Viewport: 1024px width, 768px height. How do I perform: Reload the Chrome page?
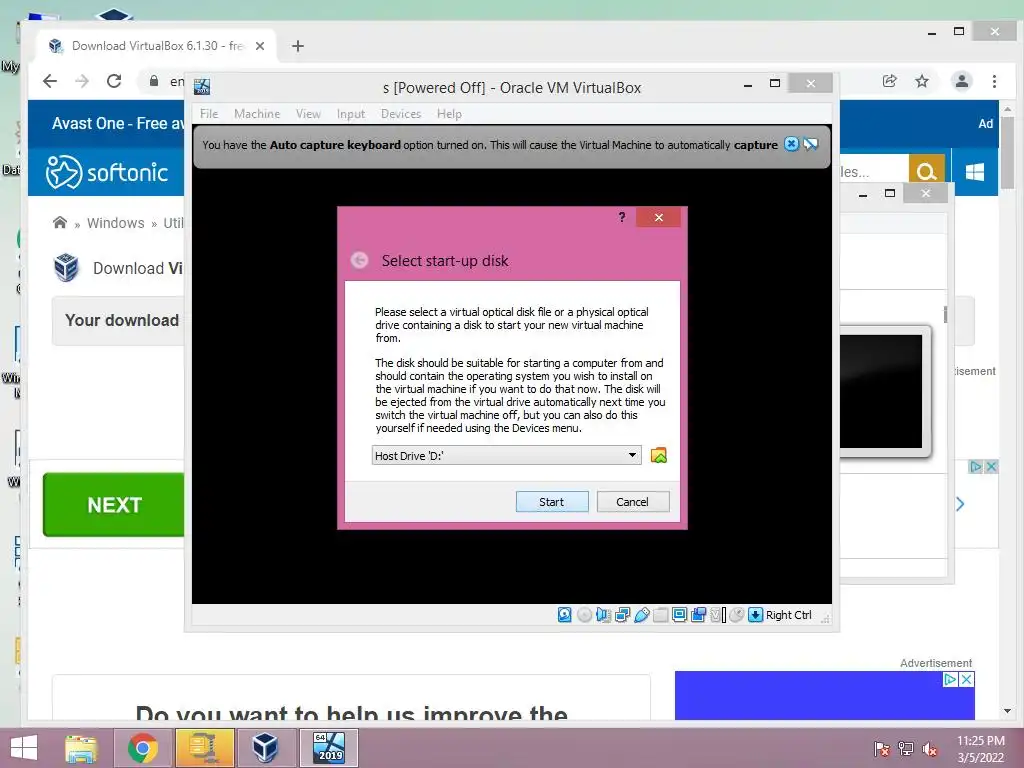tap(114, 81)
